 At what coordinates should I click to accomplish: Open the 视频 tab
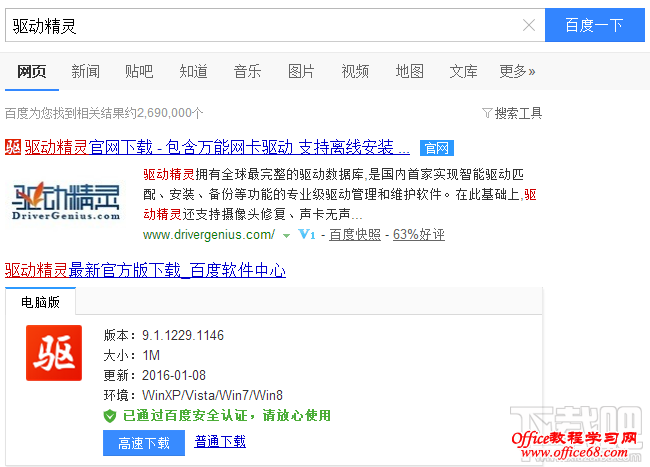pyautogui.click(x=355, y=72)
